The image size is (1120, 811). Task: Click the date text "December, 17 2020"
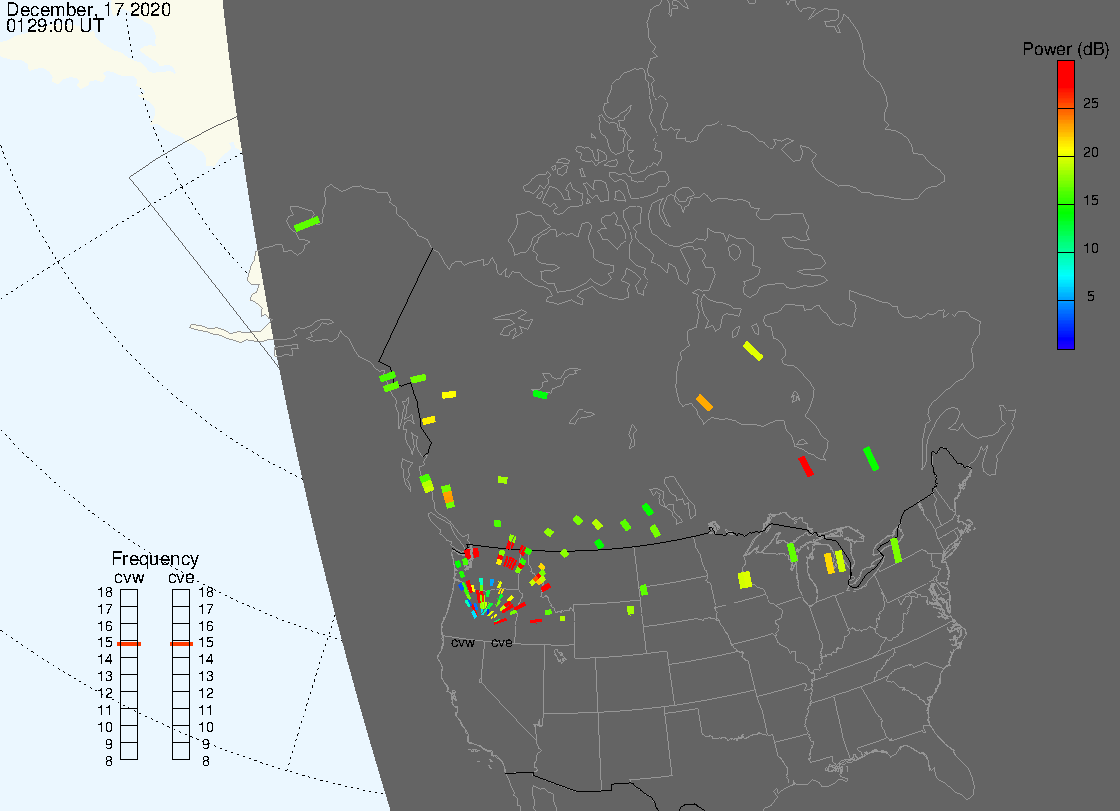point(89,9)
